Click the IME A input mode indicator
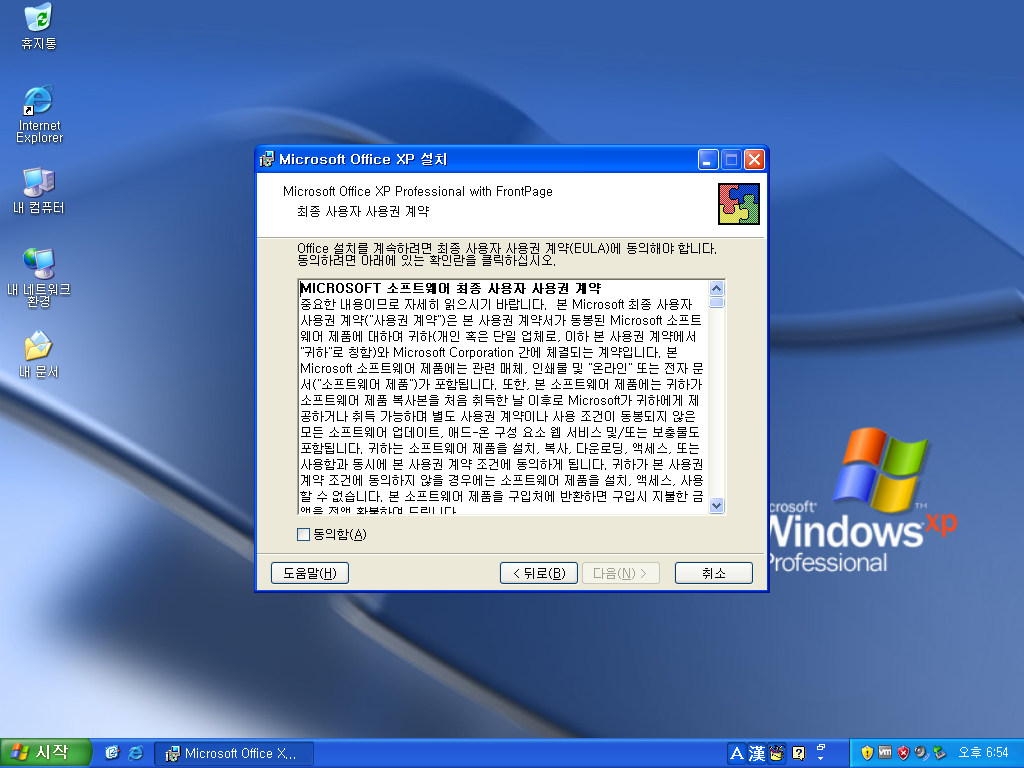The width and height of the screenshot is (1024, 768). click(737, 754)
